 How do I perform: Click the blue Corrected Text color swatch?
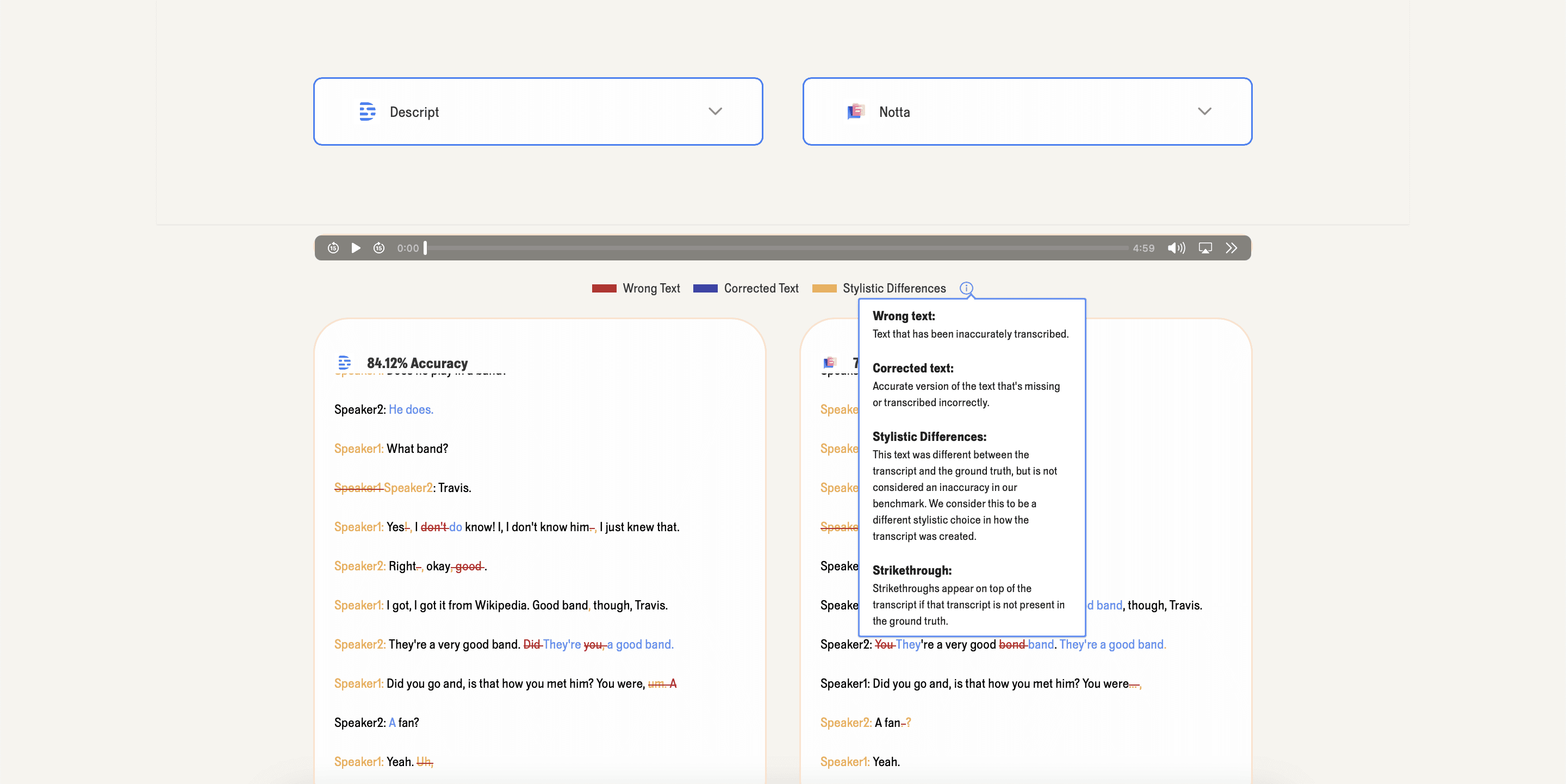click(x=705, y=289)
